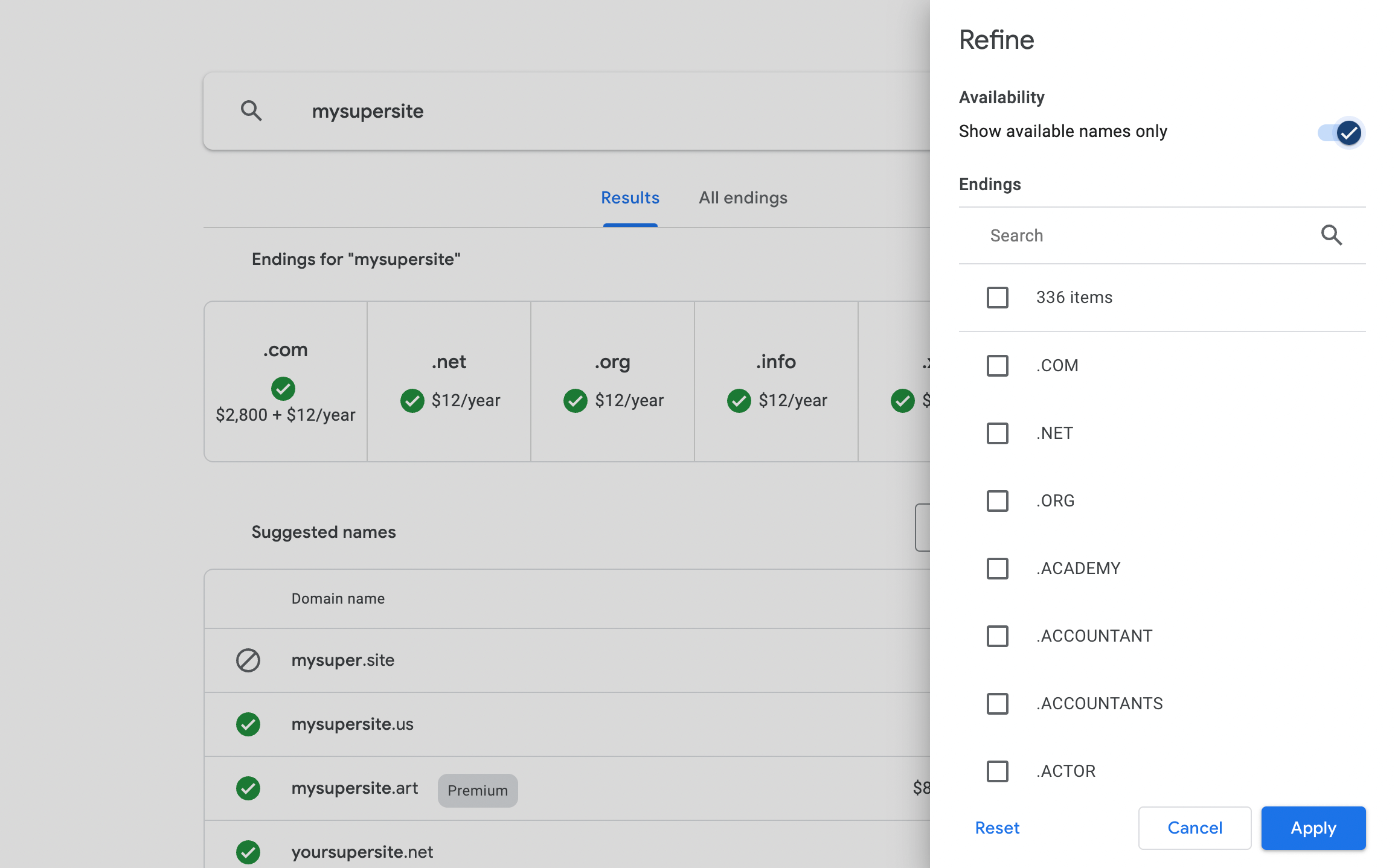
Task: Check the .ACADEMY checkbox
Action: 998,568
